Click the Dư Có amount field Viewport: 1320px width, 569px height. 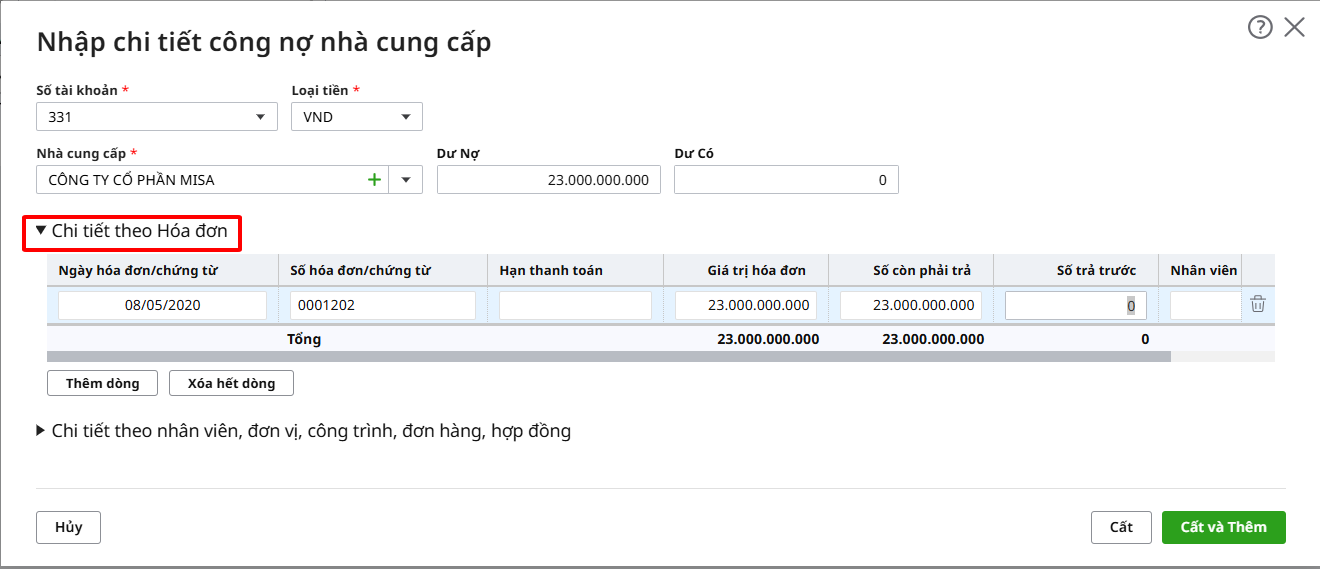786,180
